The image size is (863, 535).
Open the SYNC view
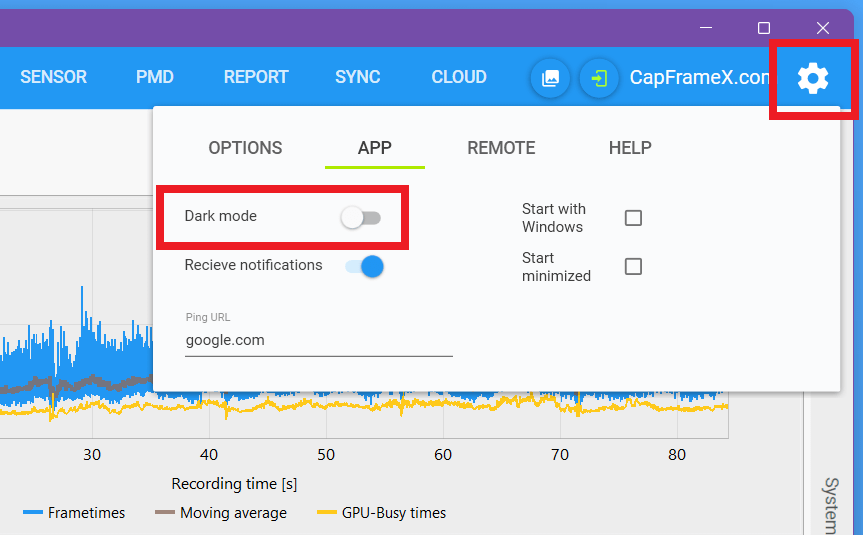pos(358,77)
